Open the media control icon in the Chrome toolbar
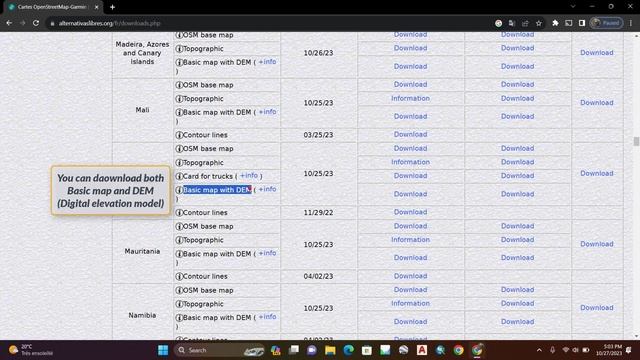The width and height of the screenshot is (640, 360). point(569,23)
